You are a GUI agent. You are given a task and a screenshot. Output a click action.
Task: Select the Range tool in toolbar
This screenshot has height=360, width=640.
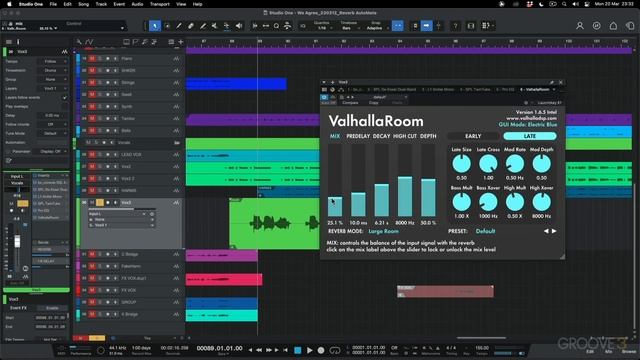click(x=167, y=26)
